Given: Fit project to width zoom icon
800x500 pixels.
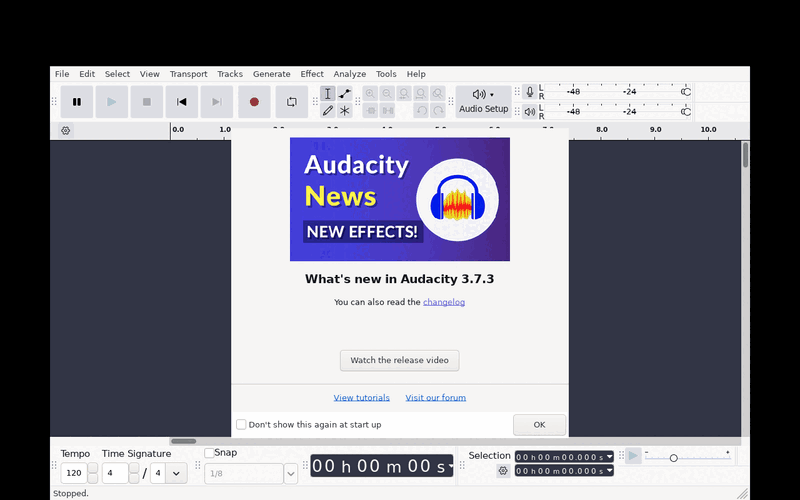Looking at the screenshot, I should [x=421, y=93].
